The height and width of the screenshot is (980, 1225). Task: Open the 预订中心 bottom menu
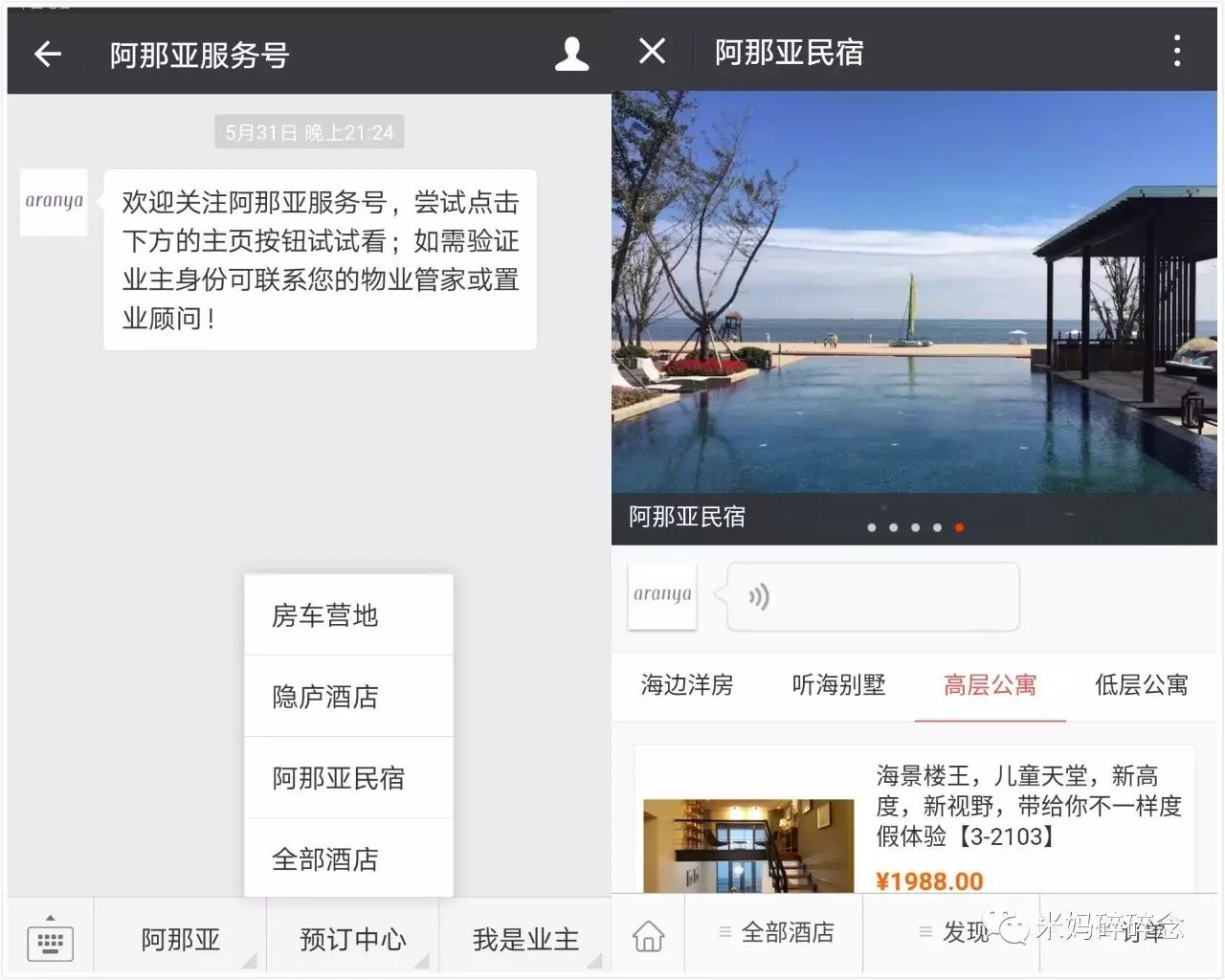352,939
